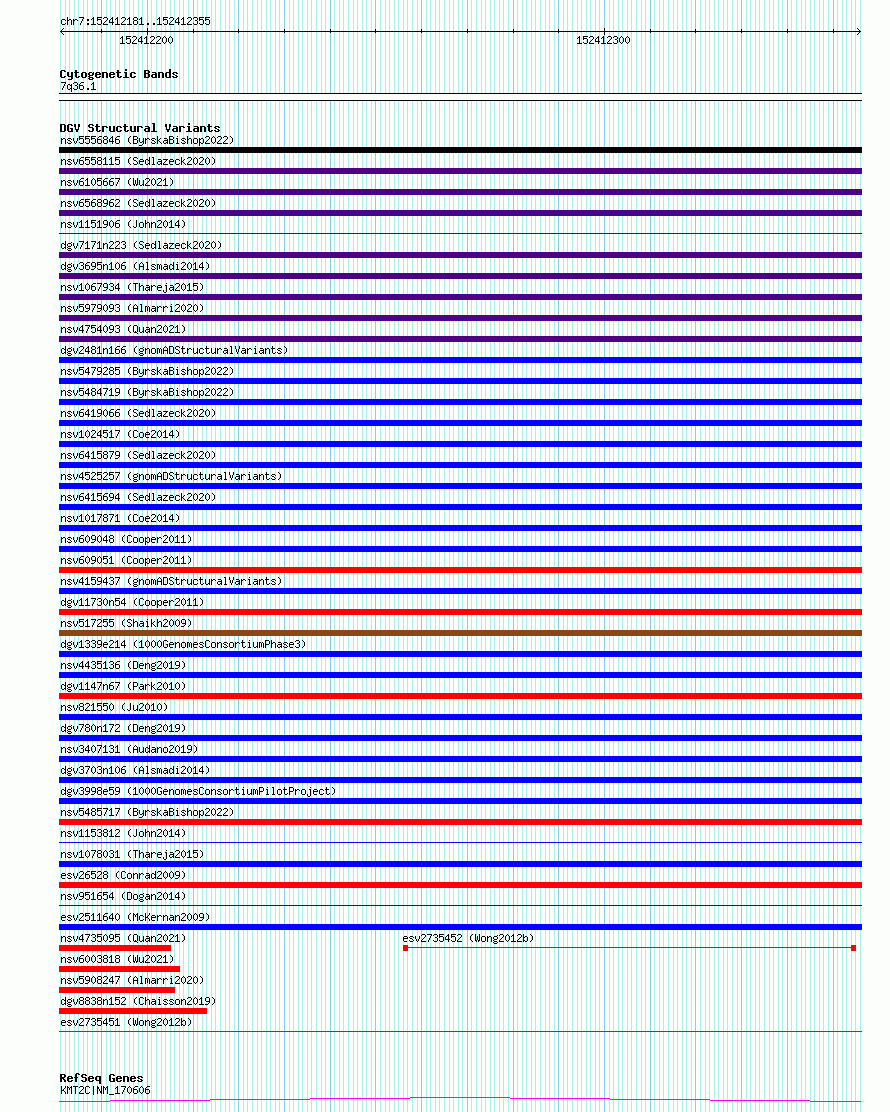This screenshot has height=1112, width=890.
Task: Click the black bar for nsv5556846
Action: pyautogui.click(x=460, y=150)
